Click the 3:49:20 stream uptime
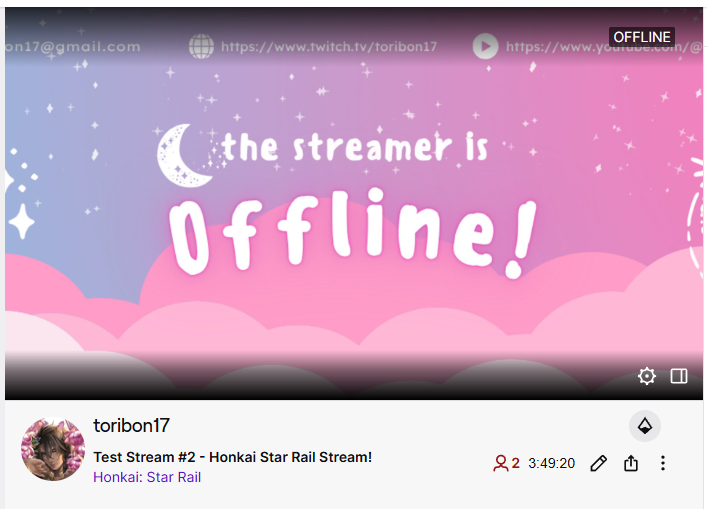Viewport: 707px width, 509px height. coord(551,463)
